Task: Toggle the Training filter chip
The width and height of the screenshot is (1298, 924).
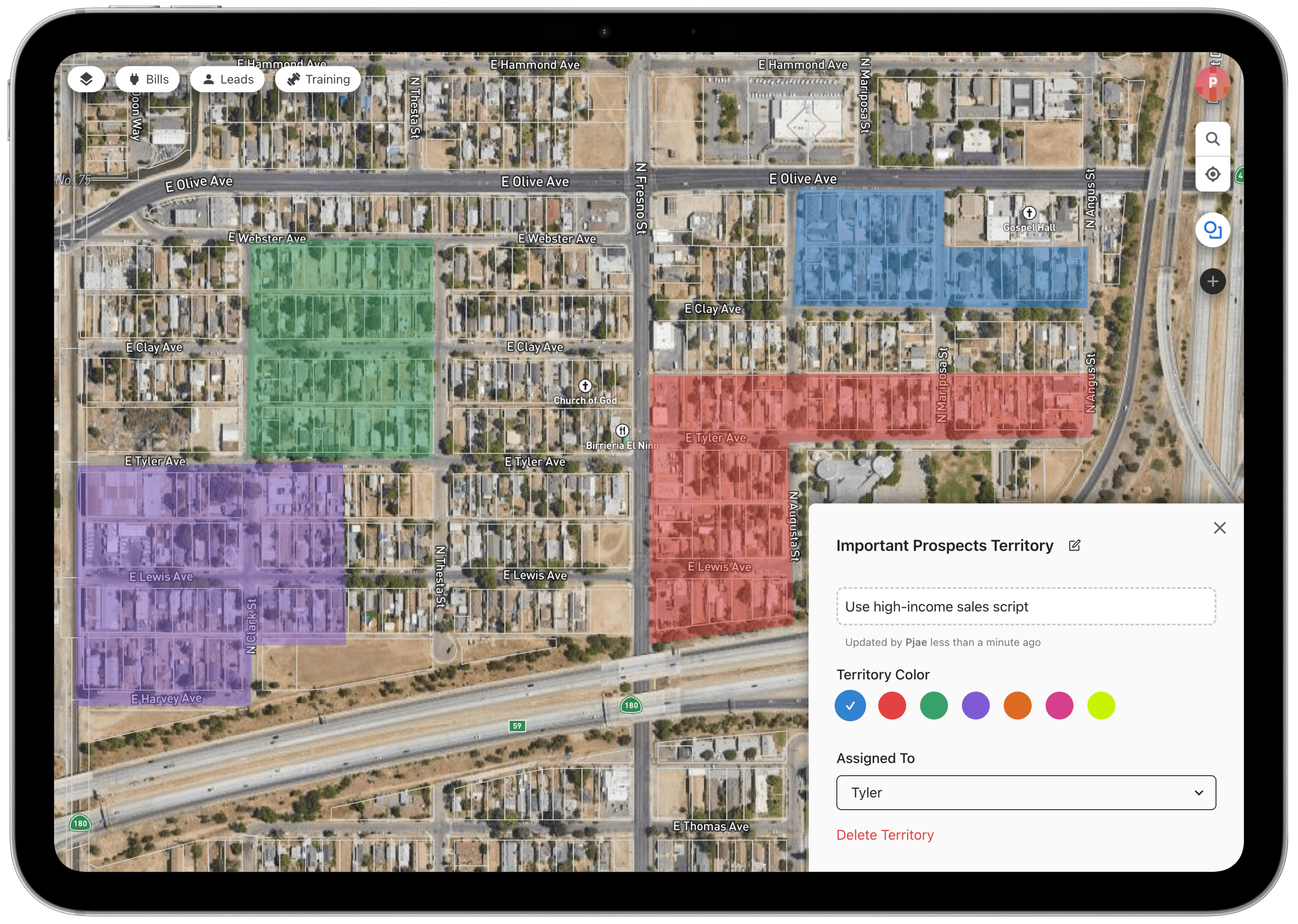Action: 318,79
